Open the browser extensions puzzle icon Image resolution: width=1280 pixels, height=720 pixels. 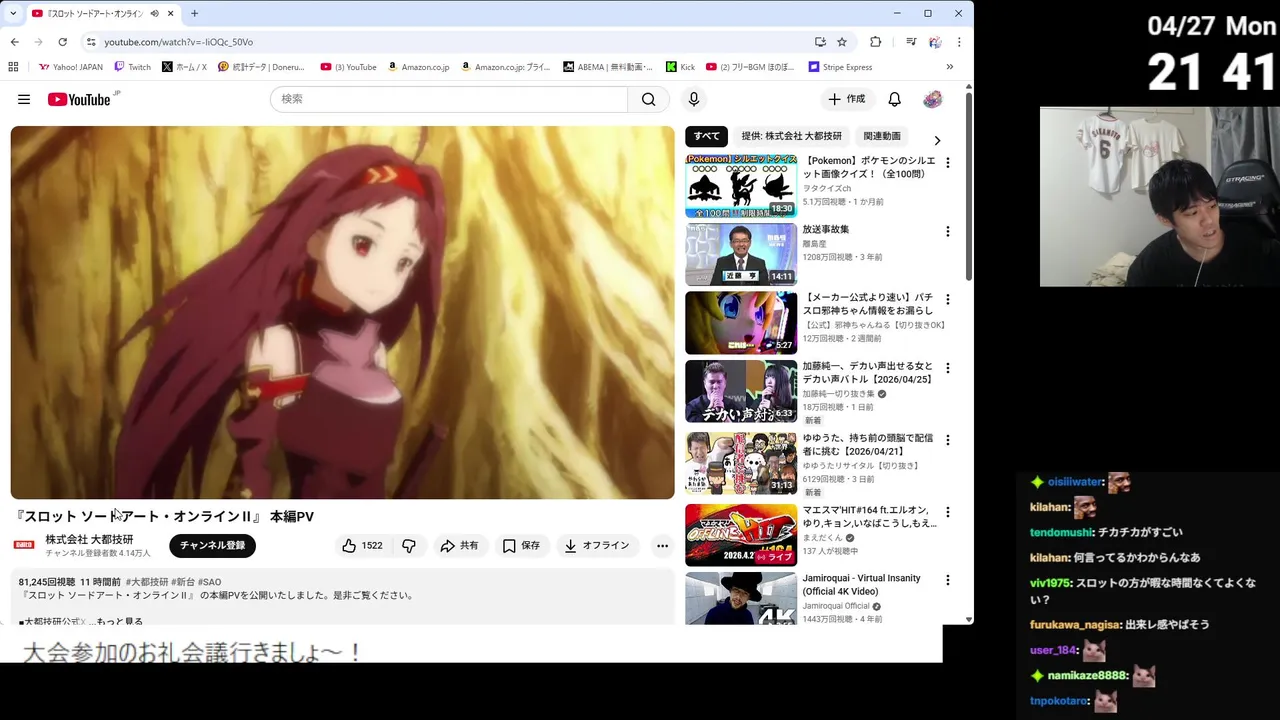pos(875,42)
